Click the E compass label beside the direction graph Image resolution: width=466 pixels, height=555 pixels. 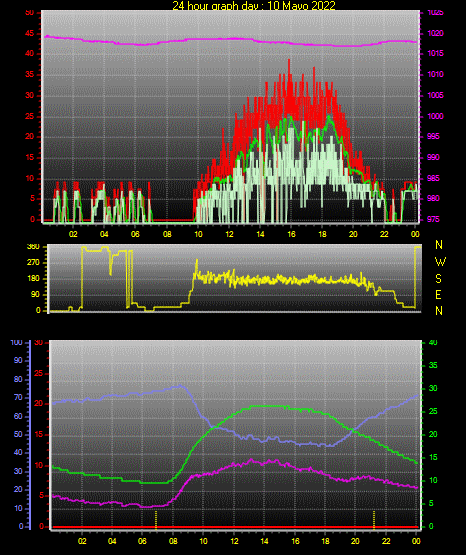pos(438,295)
